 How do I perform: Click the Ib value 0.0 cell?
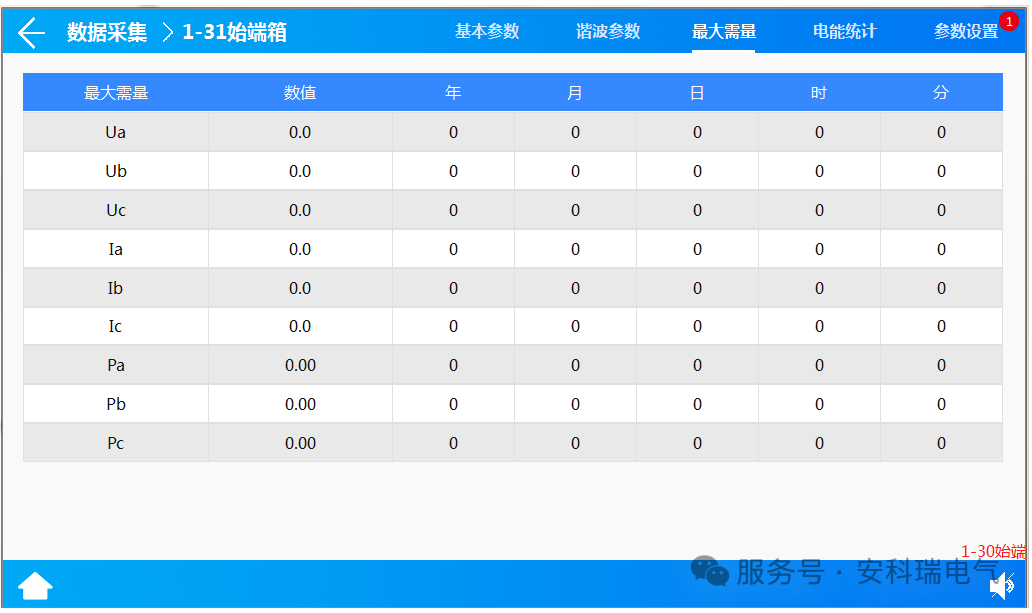pyautogui.click(x=300, y=288)
